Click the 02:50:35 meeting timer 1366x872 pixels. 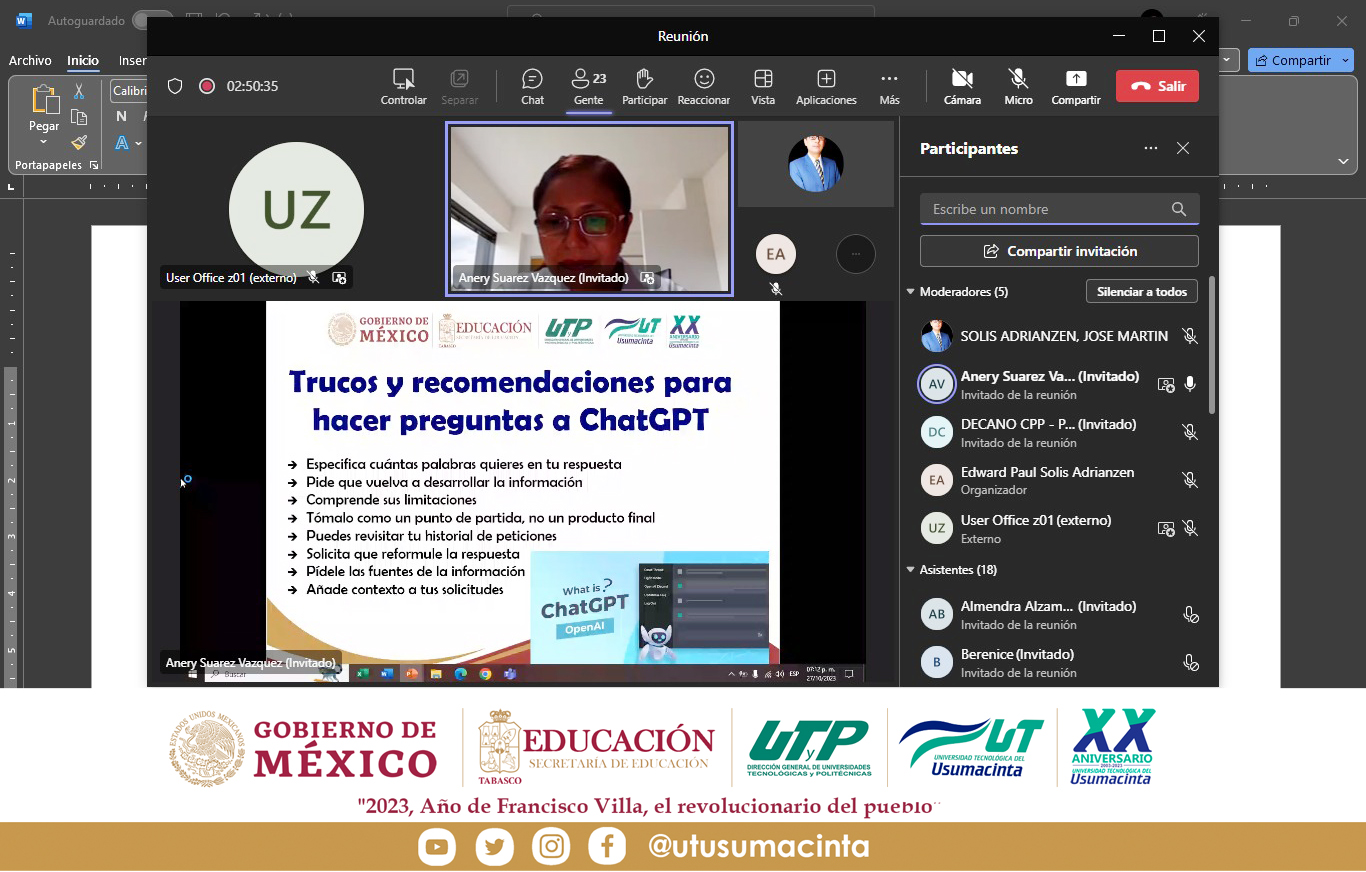coord(252,86)
